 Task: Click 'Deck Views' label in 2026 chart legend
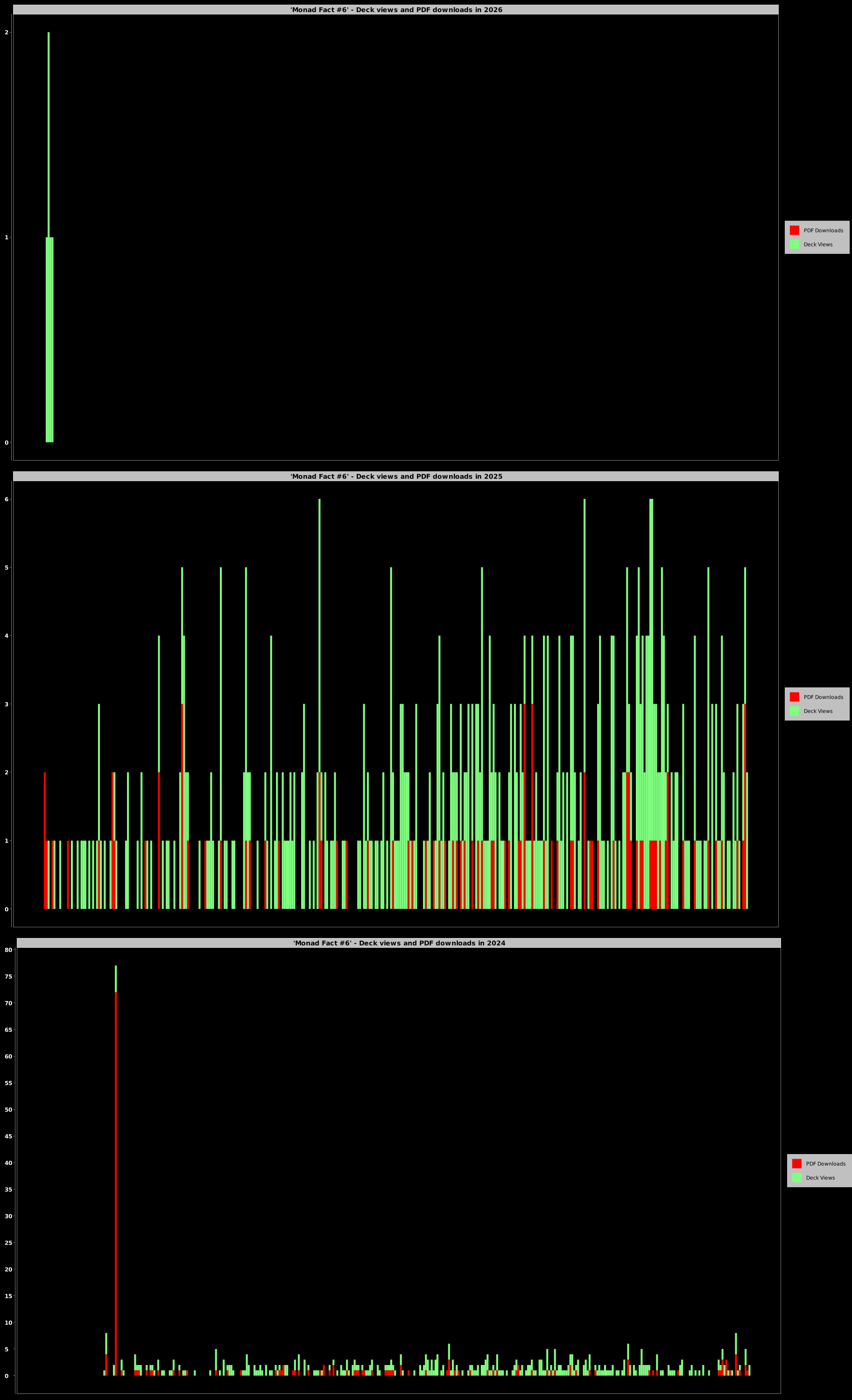[817, 245]
